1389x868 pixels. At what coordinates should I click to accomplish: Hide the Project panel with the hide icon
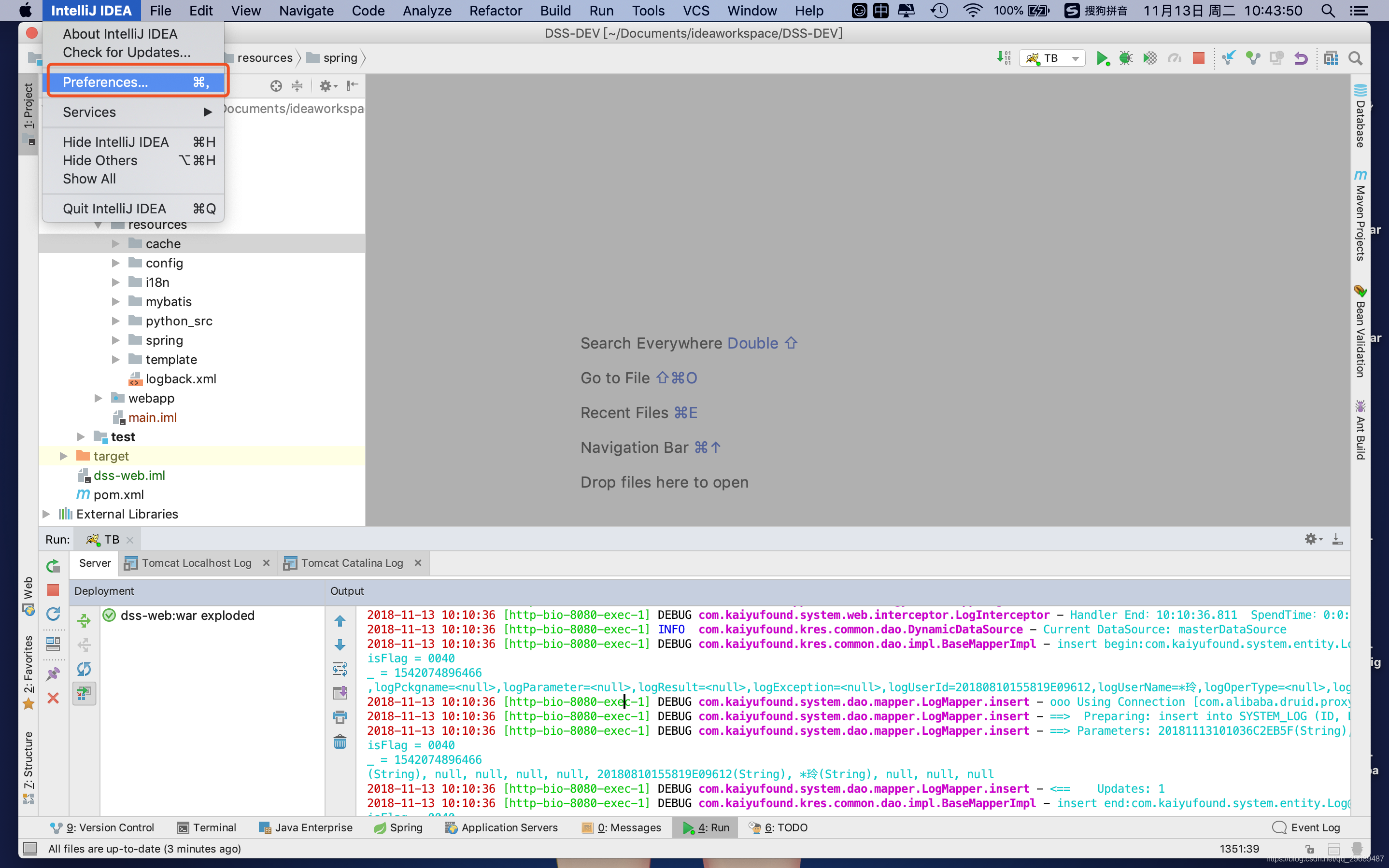(353, 86)
